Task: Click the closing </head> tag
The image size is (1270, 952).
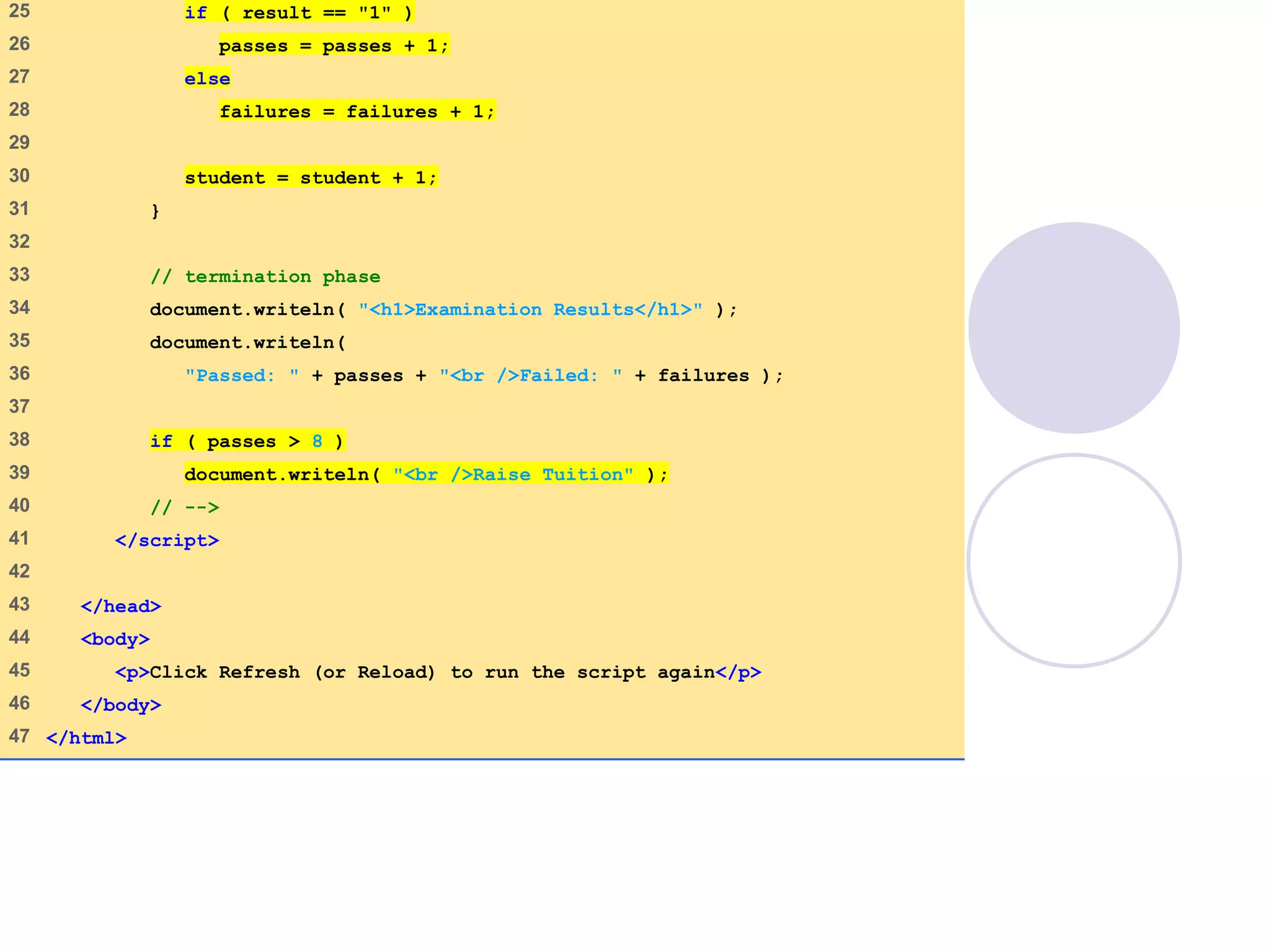Action: [121, 606]
